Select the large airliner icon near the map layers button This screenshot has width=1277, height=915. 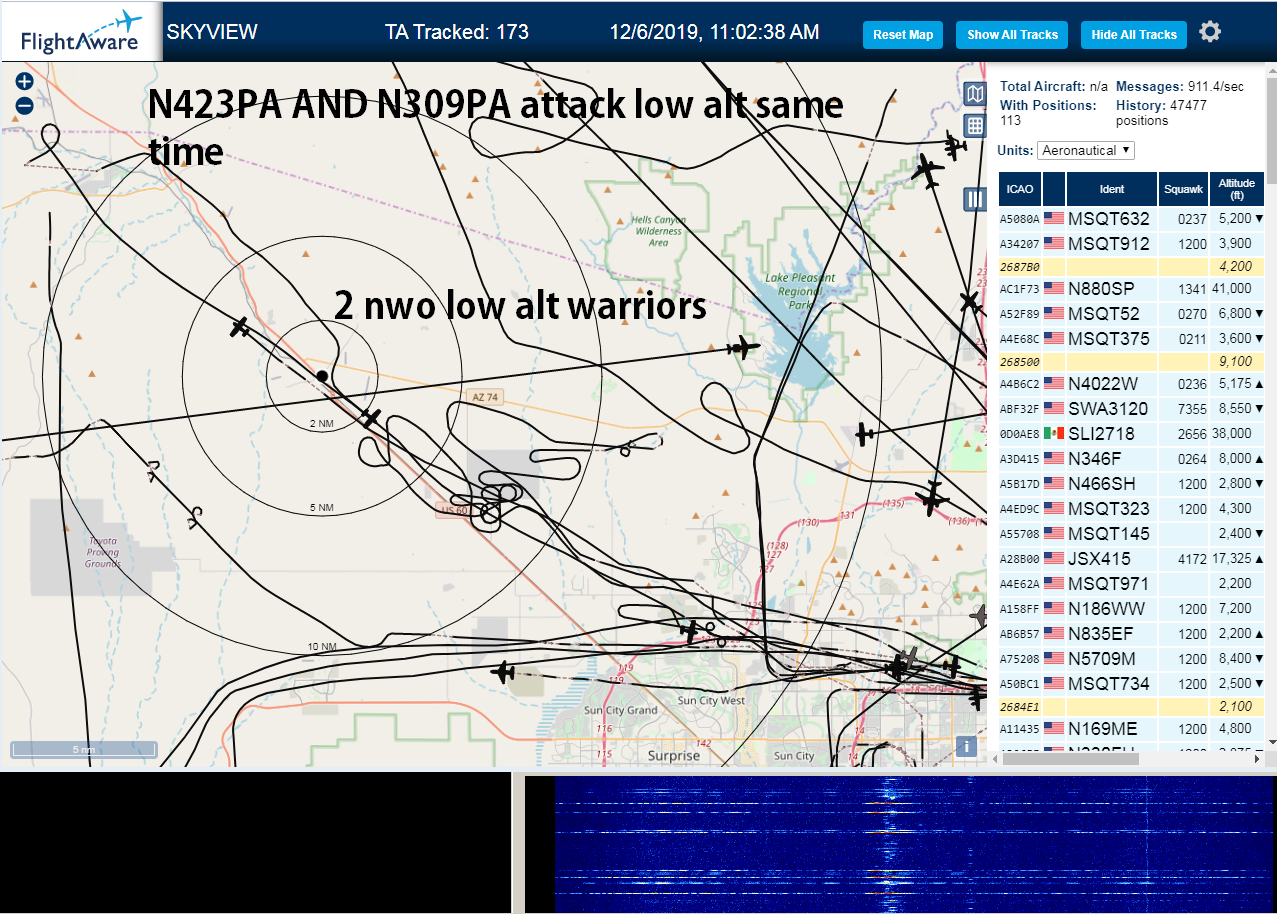click(929, 171)
